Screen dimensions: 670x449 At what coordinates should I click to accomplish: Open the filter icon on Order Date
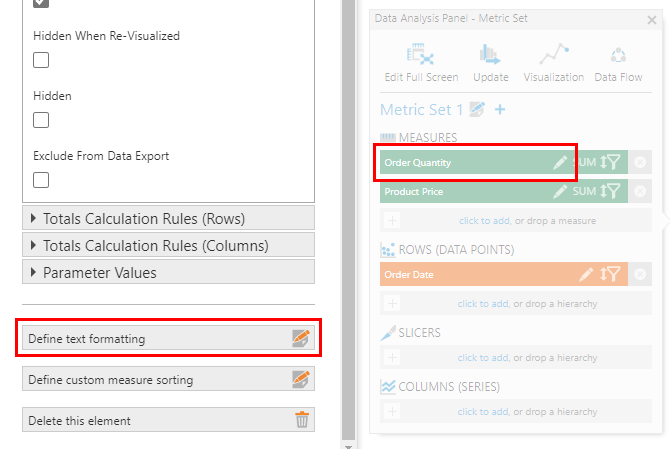click(614, 274)
